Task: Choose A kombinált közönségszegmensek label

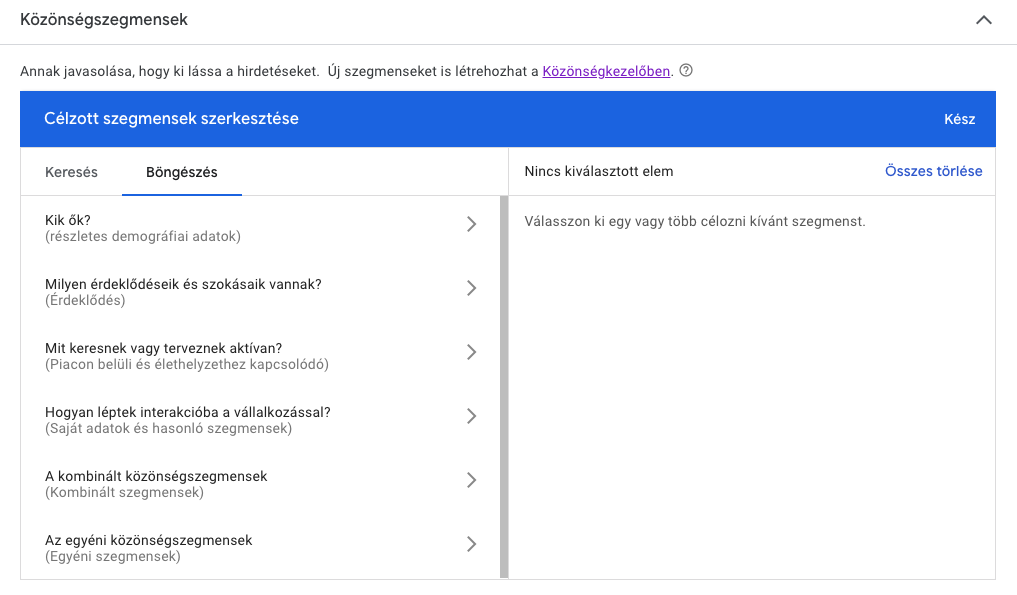Action: [156, 476]
